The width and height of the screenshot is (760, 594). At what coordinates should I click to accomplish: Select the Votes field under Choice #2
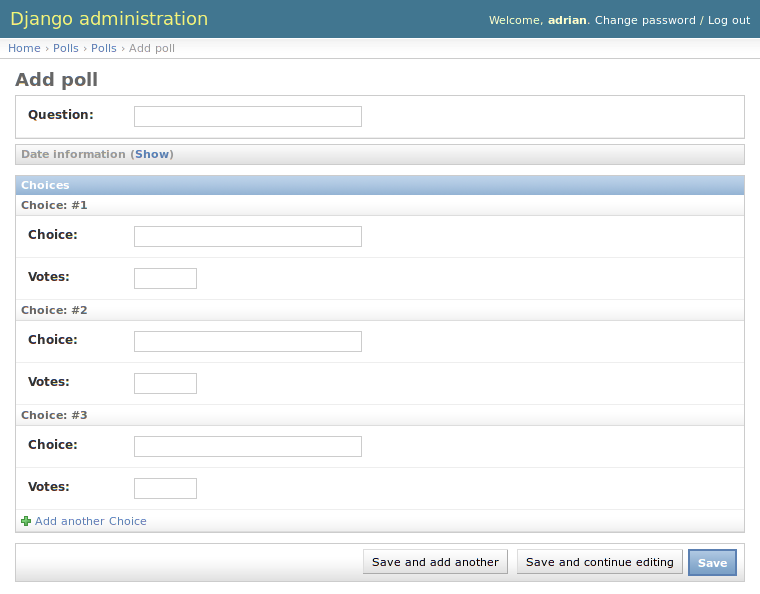[x=165, y=383]
